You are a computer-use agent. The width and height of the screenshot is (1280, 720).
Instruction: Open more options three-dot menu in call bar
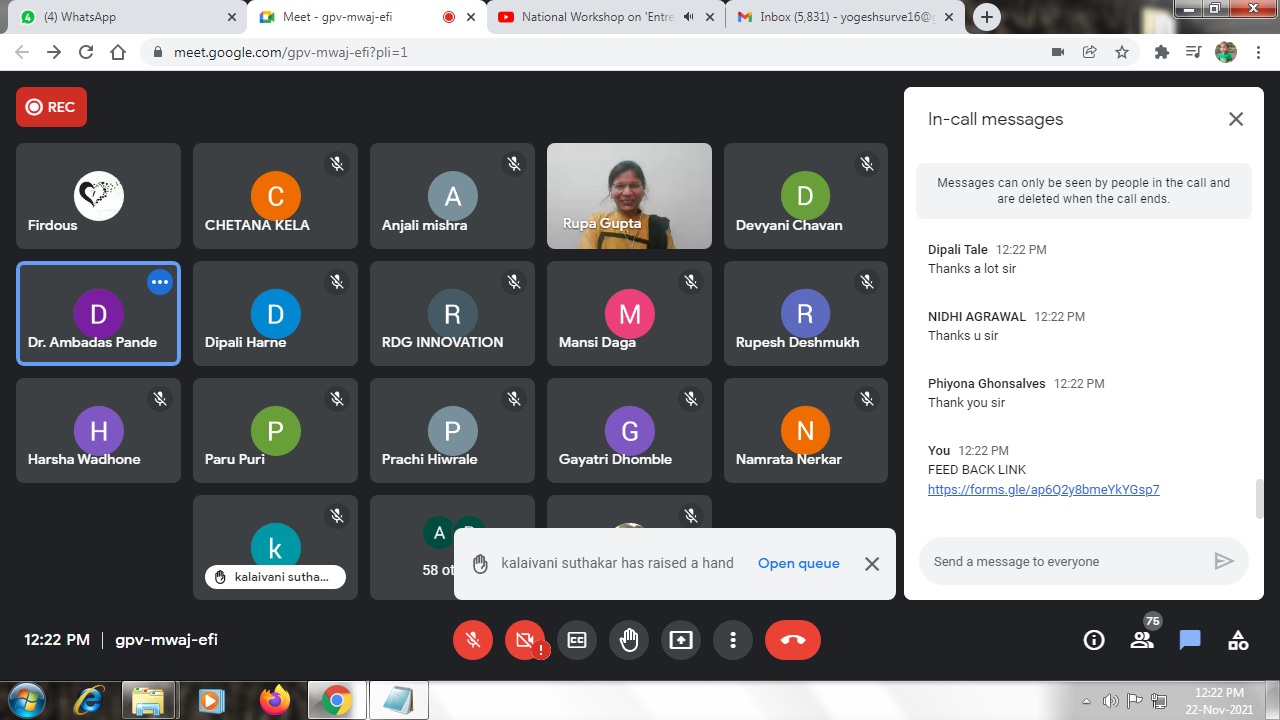click(x=733, y=640)
